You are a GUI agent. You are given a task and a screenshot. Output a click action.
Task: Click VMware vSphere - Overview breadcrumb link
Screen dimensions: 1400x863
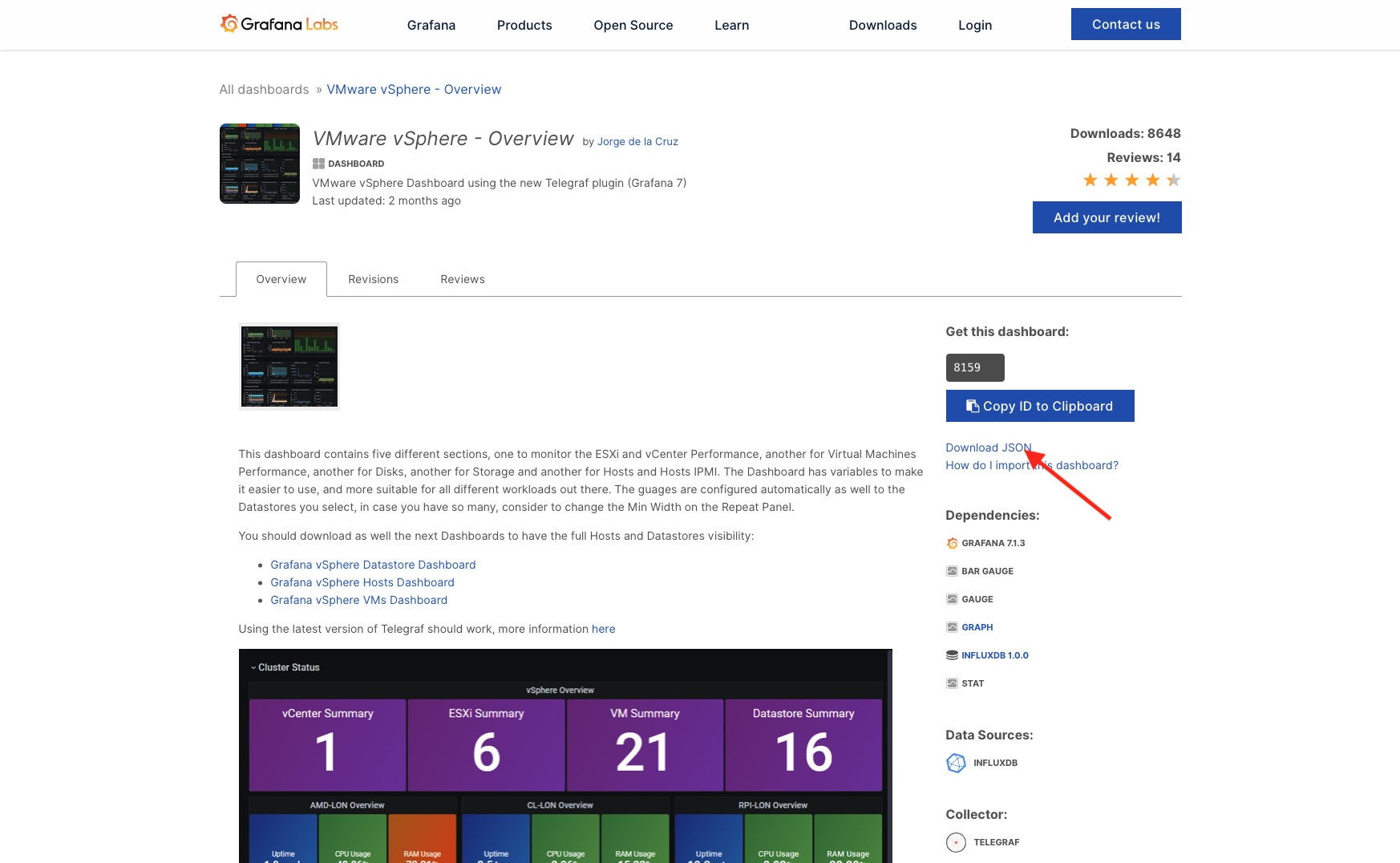point(414,89)
